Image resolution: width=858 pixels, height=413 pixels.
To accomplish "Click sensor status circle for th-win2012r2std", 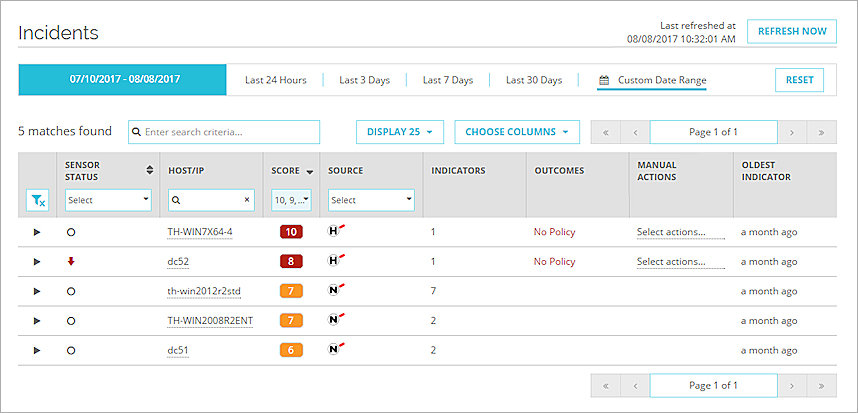I will 71,292.
